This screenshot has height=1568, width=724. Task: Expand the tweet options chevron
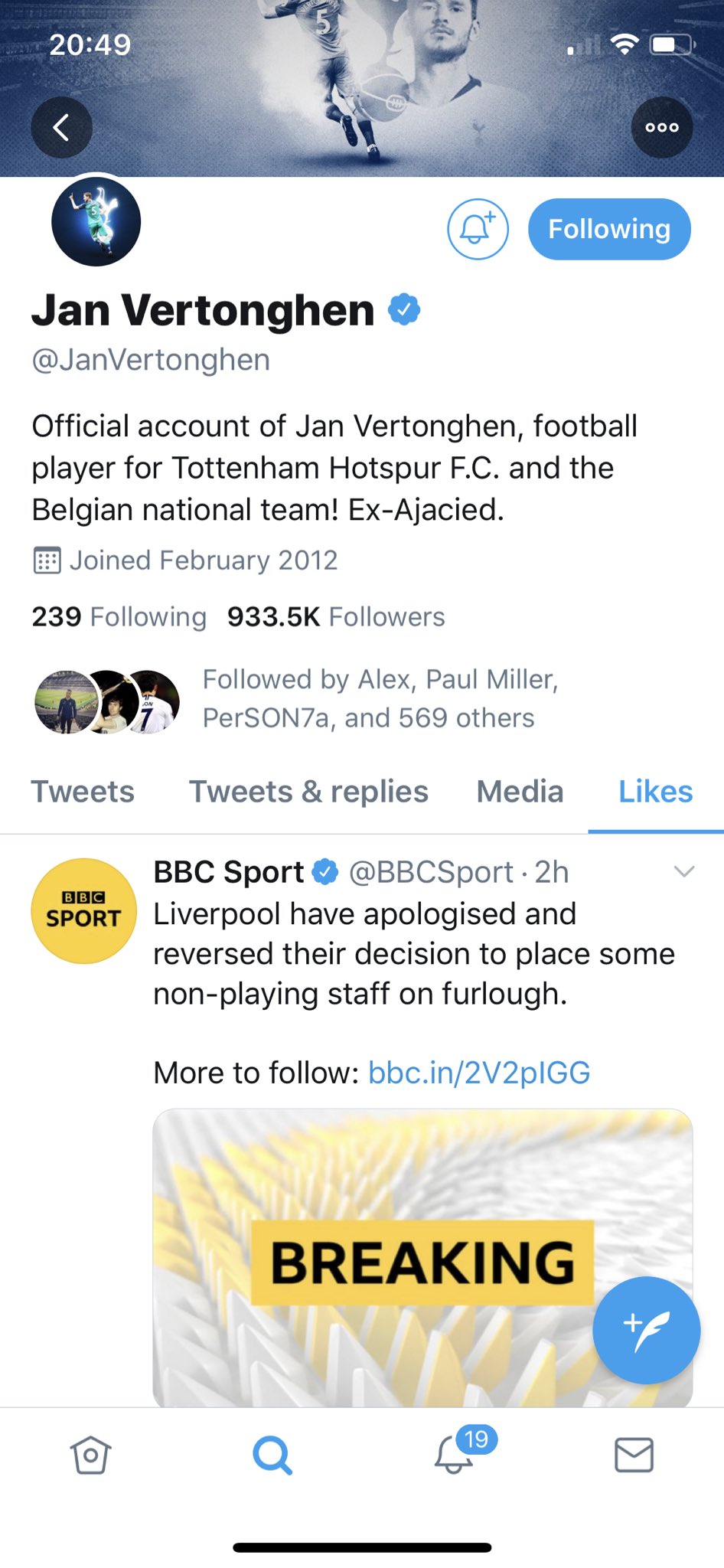click(x=683, y=871)
